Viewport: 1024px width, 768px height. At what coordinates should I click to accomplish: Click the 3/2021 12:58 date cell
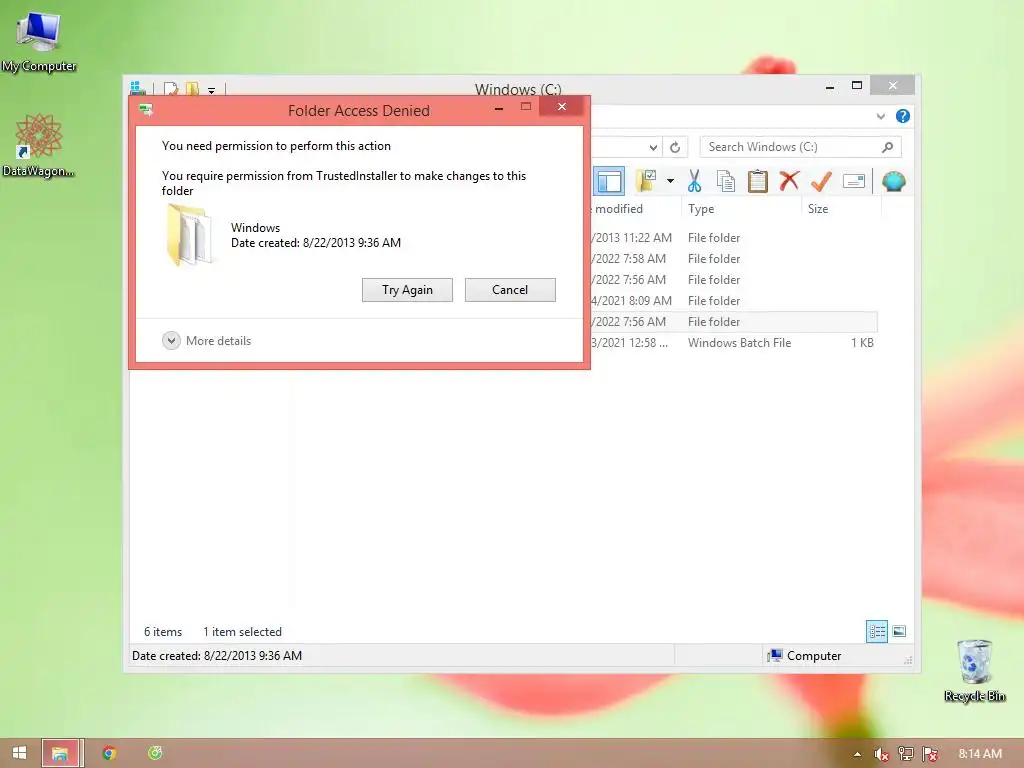[630, 343]
